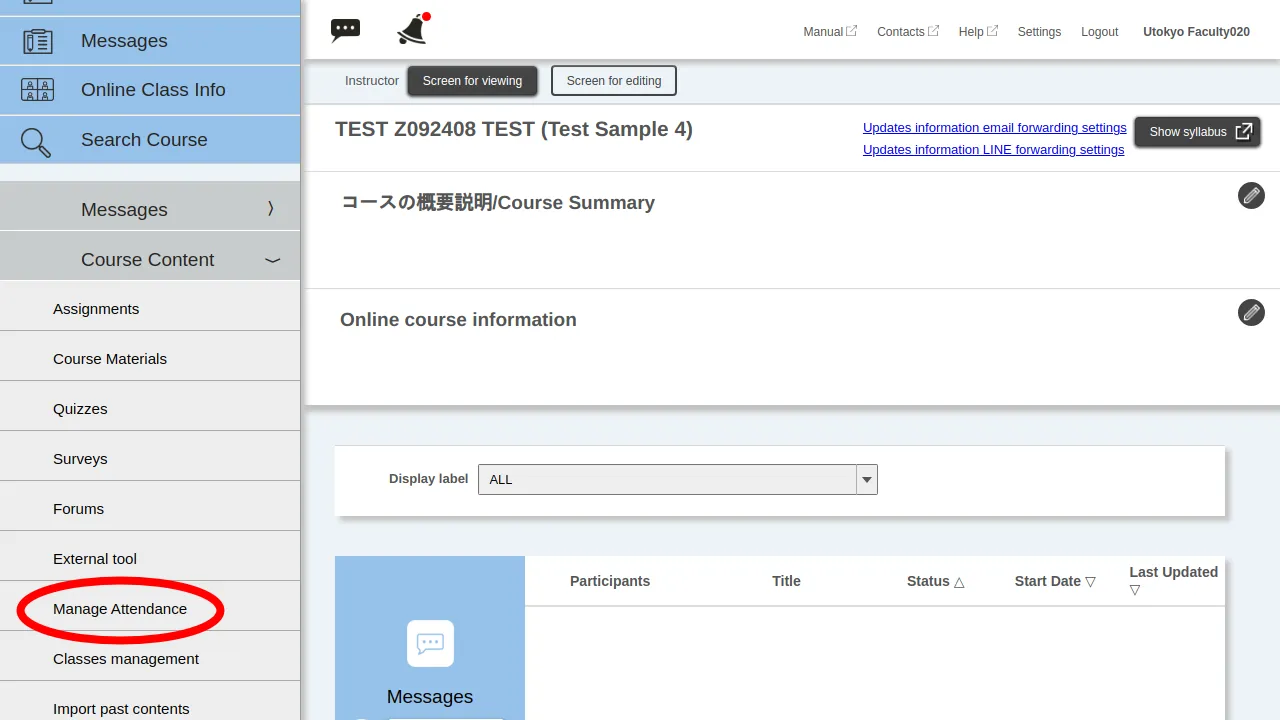Viewport: 1280px width, 720px height.
Task: Open the Display label ALL dropdown
Action: click(677, 480)
